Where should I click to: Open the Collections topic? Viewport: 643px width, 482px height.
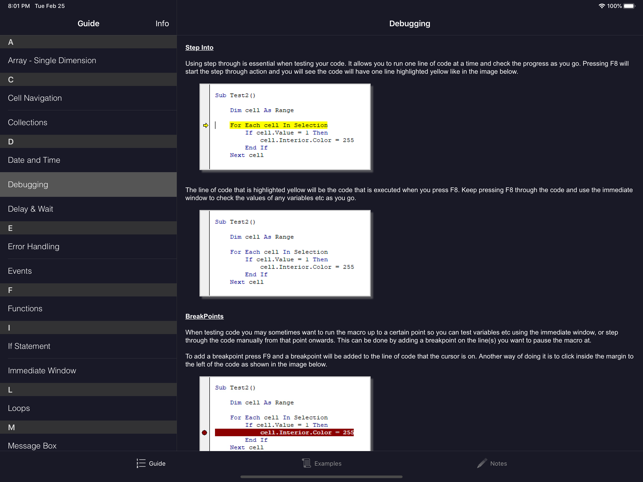[89, 122]
